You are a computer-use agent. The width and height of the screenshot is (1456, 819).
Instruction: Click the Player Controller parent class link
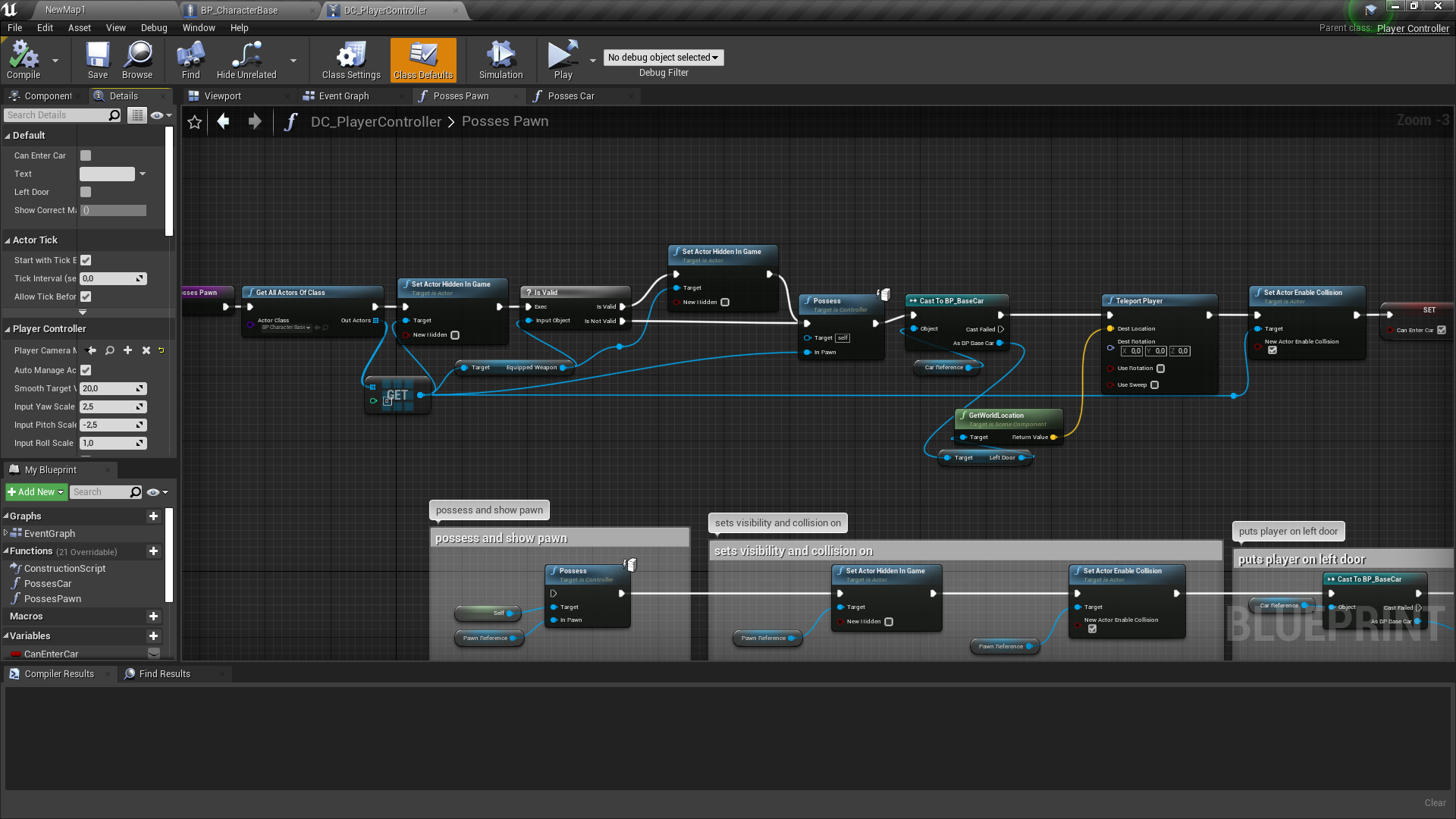click(x=1412, y=28)
